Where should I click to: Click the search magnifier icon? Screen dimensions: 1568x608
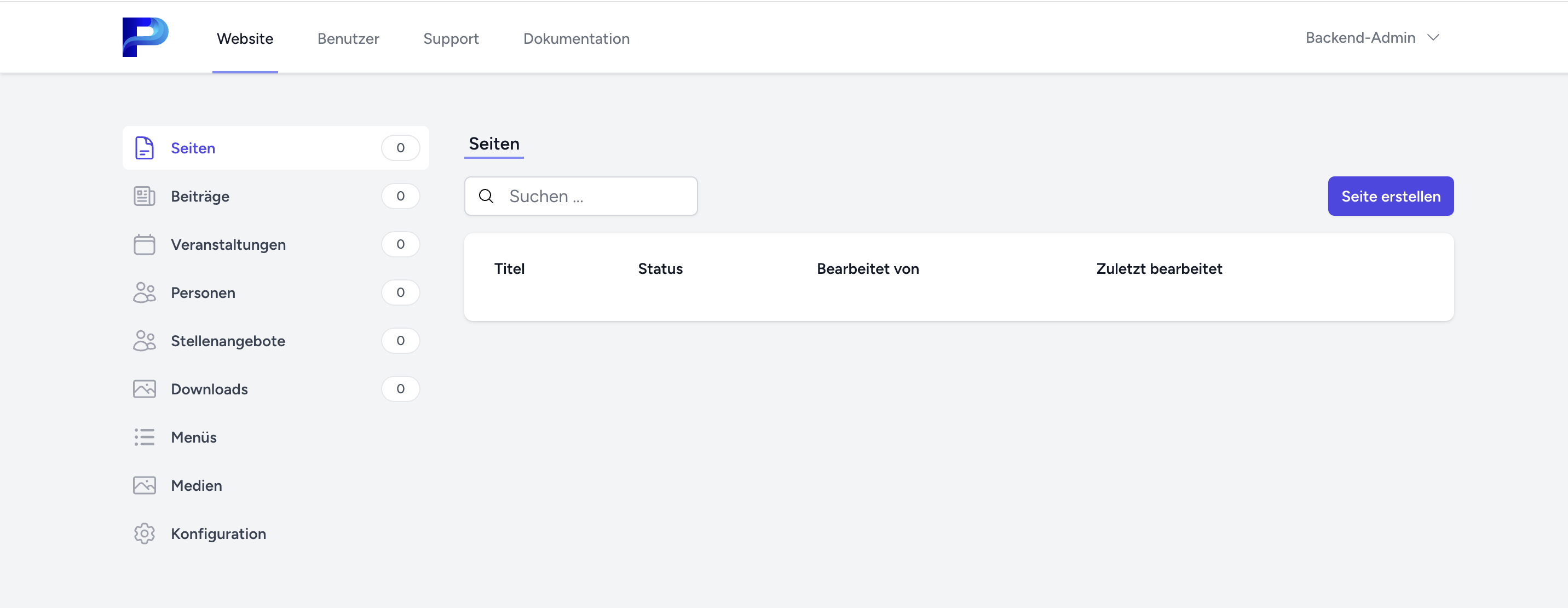click(x=486, y=196)
